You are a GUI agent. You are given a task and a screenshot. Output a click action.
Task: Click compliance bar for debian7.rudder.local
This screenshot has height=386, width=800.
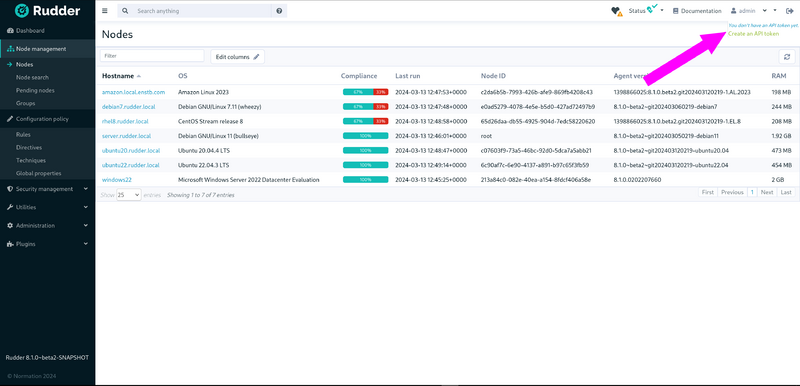pyautogui.click(x=365, y=107)
